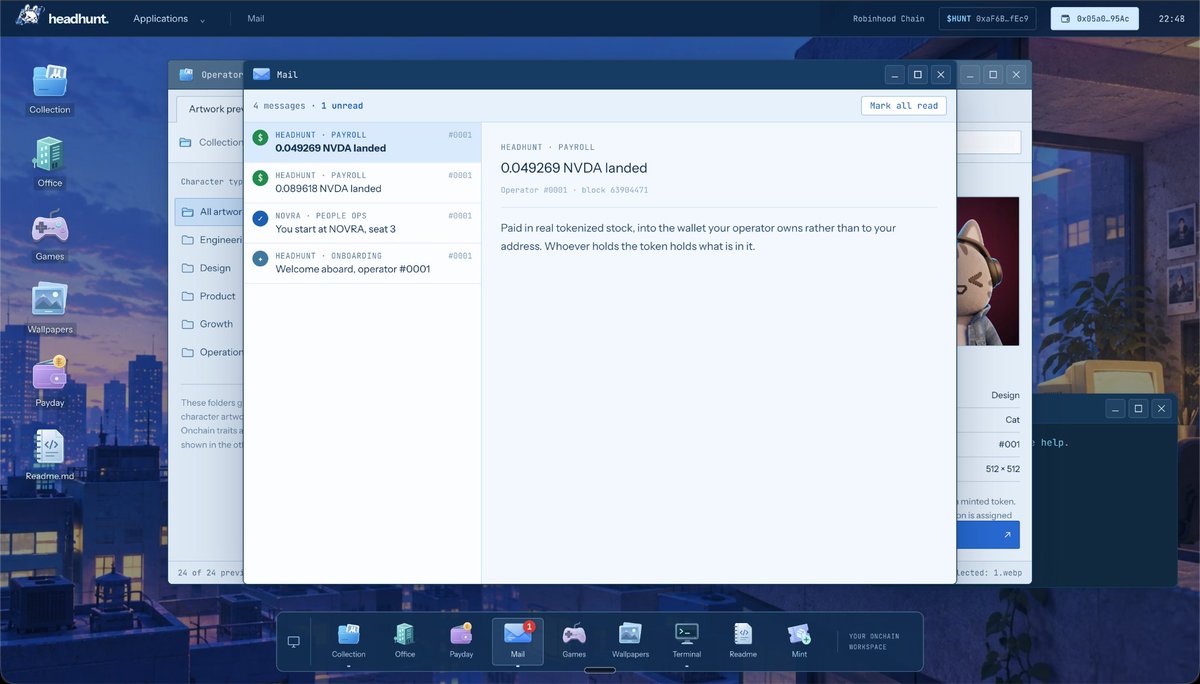
Task: Click the headhunt logo in top bar
Action: click(62, 18)
